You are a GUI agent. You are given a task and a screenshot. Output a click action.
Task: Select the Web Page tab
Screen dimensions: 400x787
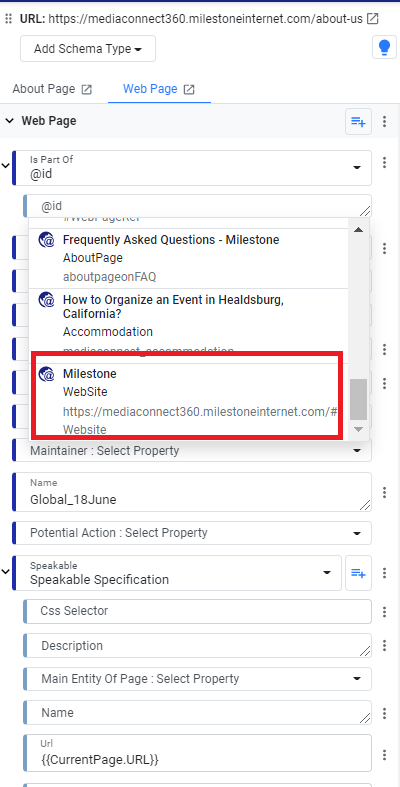151,89
